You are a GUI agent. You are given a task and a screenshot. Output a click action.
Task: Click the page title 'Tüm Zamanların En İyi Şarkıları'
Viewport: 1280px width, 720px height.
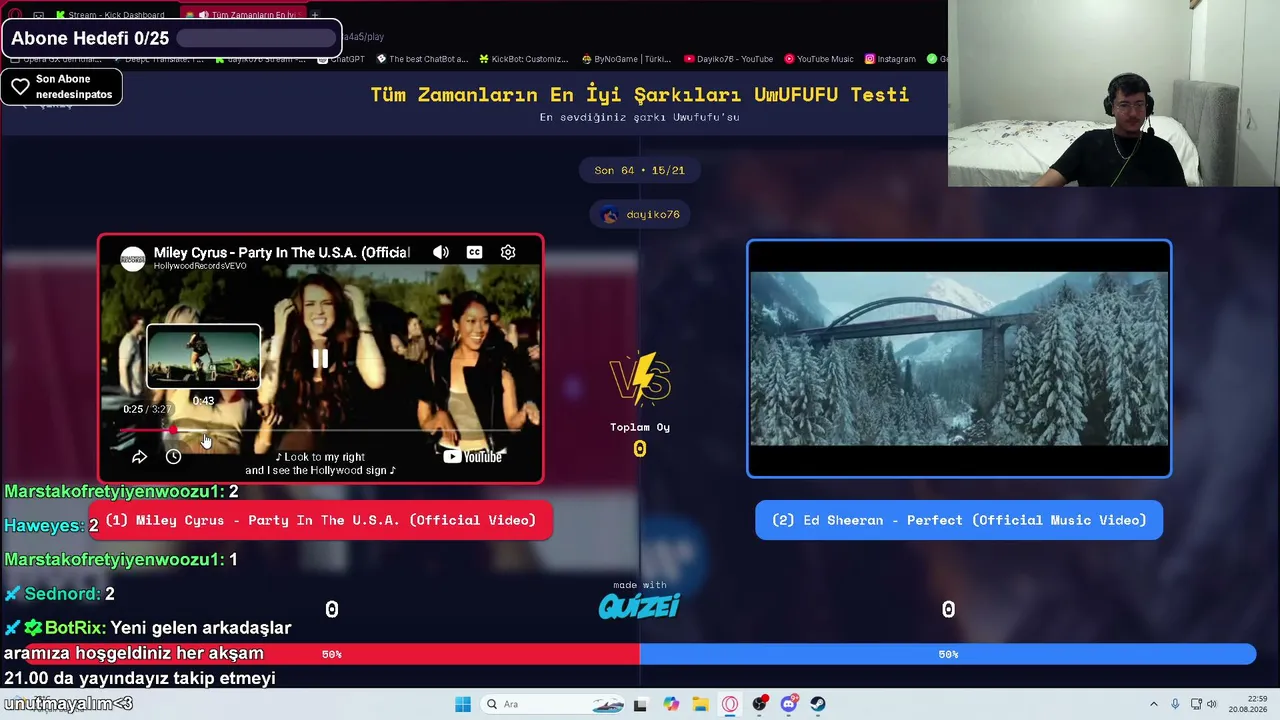(x=640, y=94)
